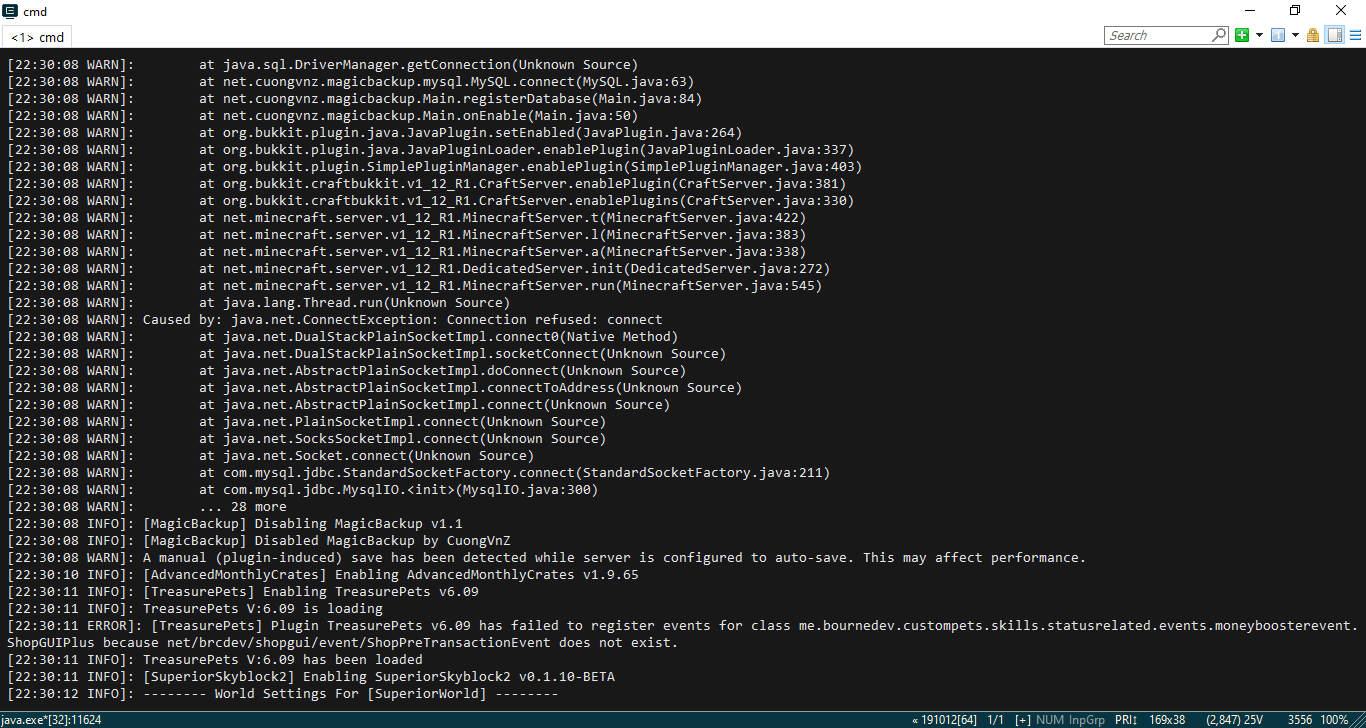Image resolution: width=1366 pixels, height=728 pixels.
Task: Click the "191012[64]" version status entry
Action: click(943, 720)
